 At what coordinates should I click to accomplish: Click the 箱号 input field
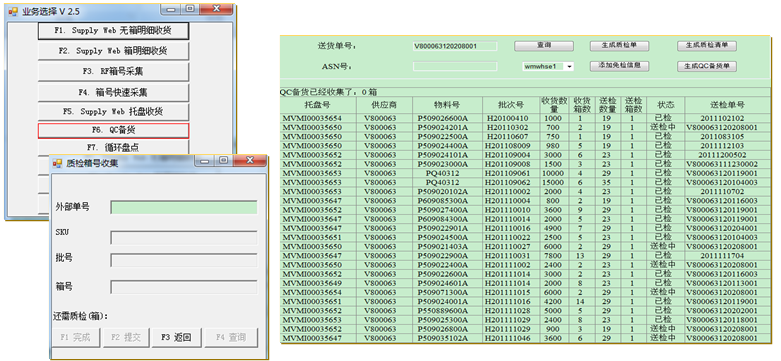coord(184,287)
